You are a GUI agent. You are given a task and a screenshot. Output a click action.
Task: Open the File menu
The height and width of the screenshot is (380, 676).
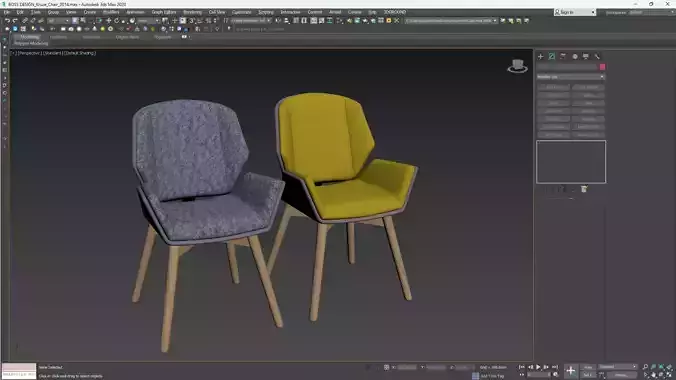6,12
